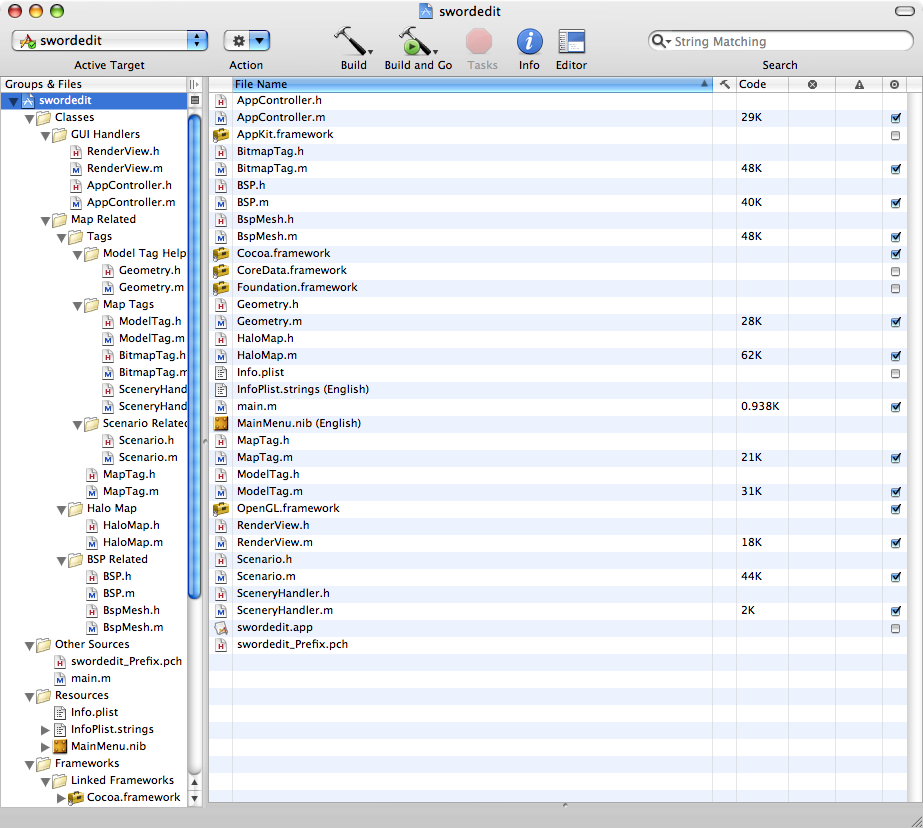Check target box for AppKit.framework
Screen dimensions: 923x828
click(x=896, y=135)
